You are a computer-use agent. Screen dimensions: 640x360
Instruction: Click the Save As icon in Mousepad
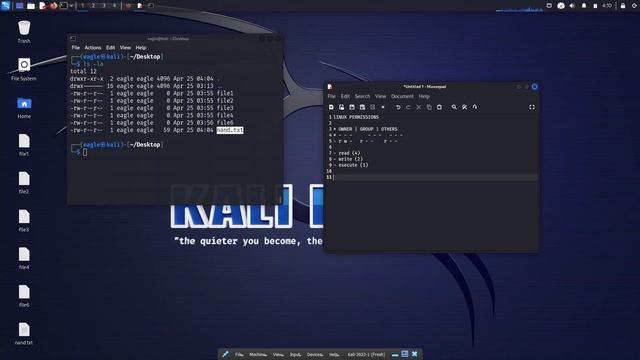coord(362,107)
